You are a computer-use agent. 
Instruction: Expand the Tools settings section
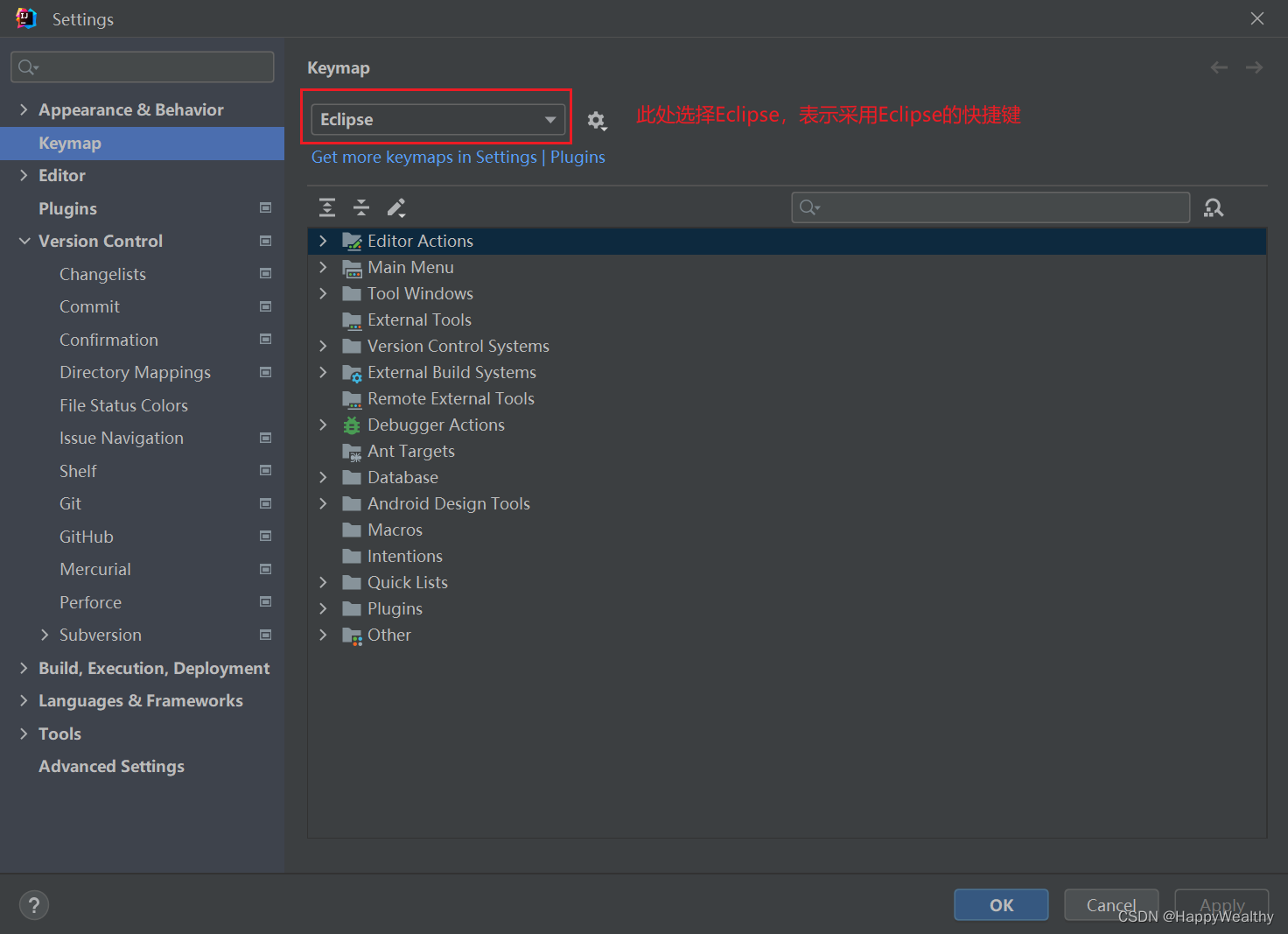pyautogui.click(x=24, y=734)
